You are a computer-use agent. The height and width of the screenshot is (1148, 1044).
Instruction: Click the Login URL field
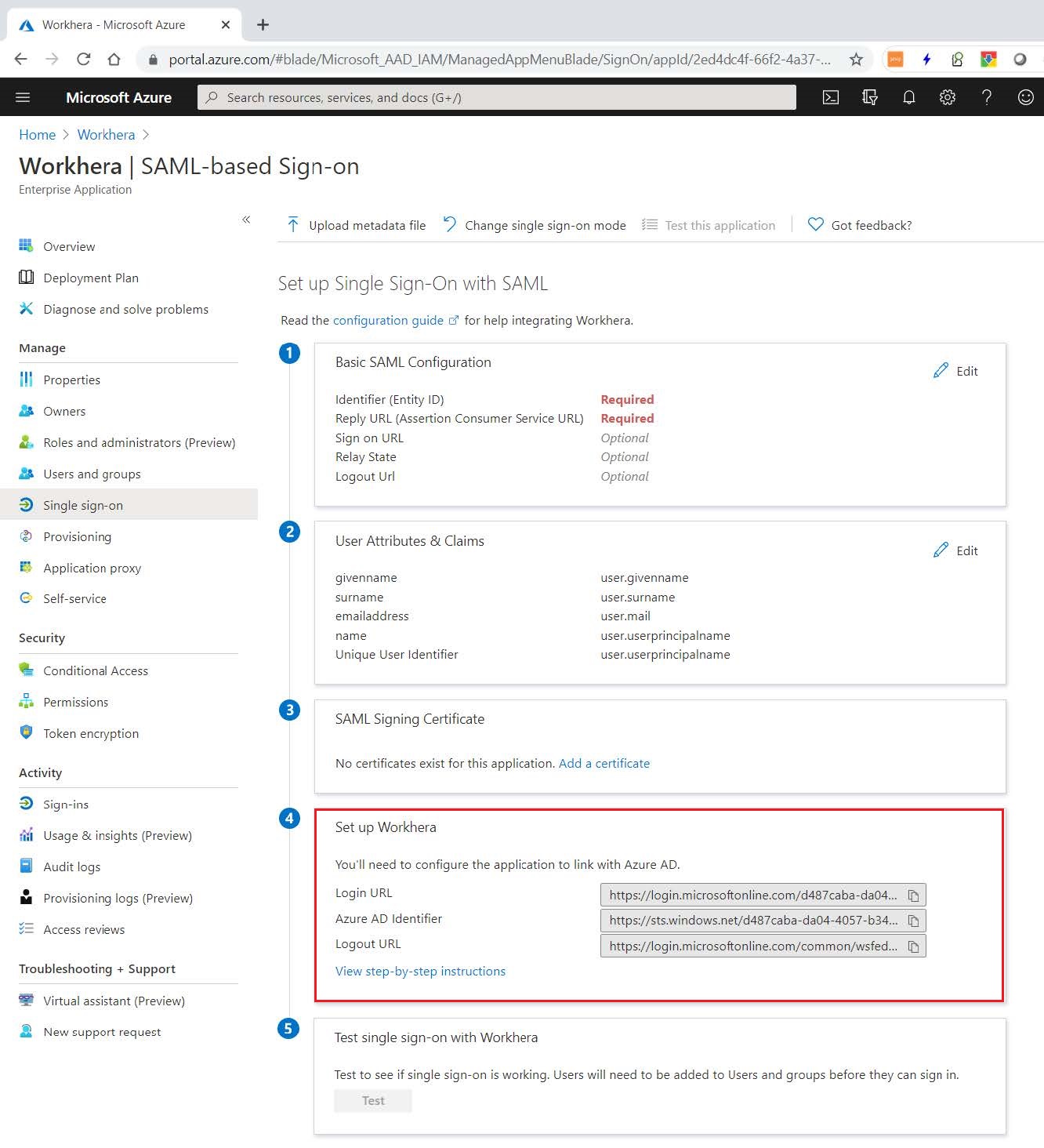tap(763, 896)
